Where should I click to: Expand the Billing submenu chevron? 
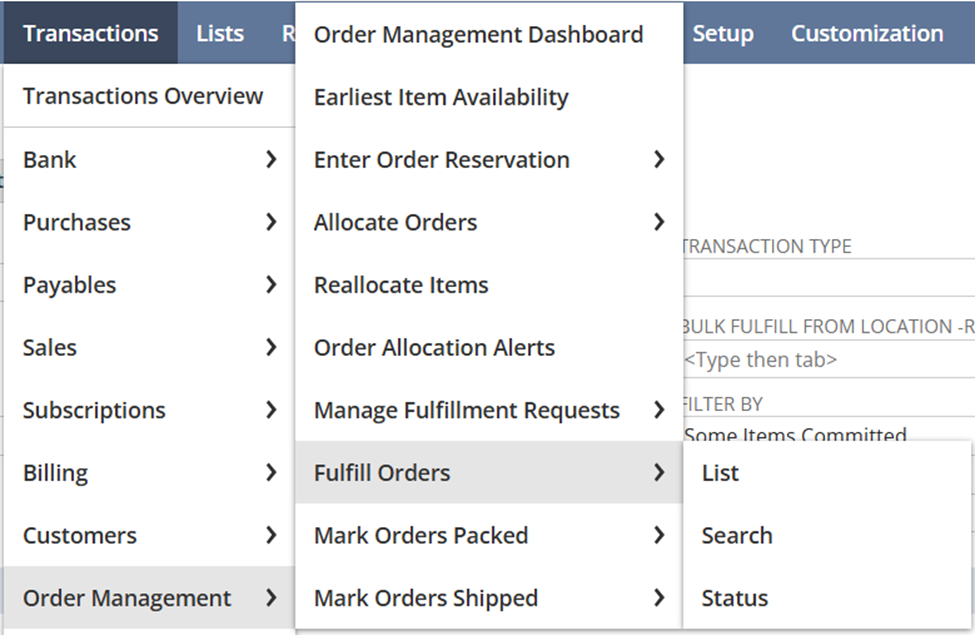(271, 473)
